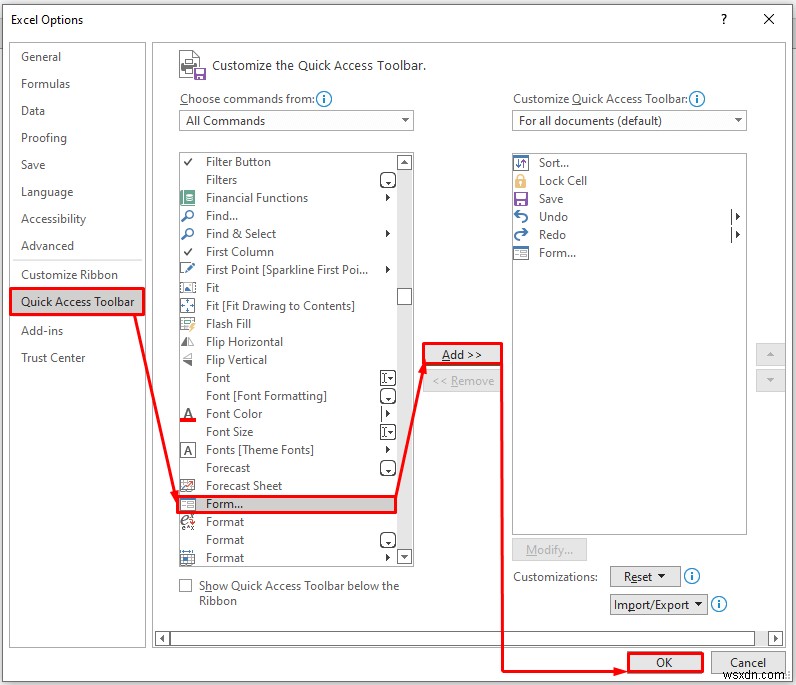The height and width of the screenshot is (685, 796).
Task: Click the Add >> button
Action: coord(462,354)
